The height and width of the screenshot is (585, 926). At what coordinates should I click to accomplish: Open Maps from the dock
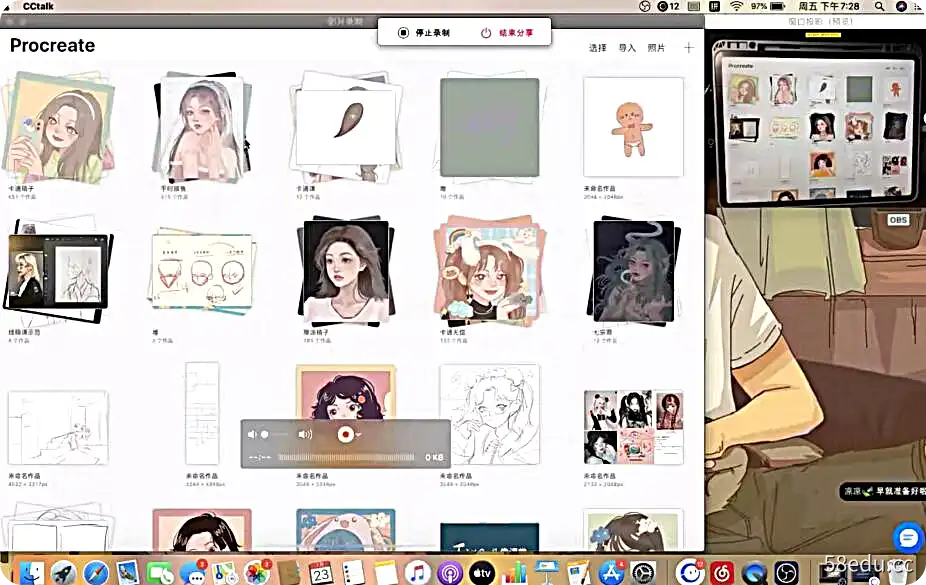tap(224, 572)
